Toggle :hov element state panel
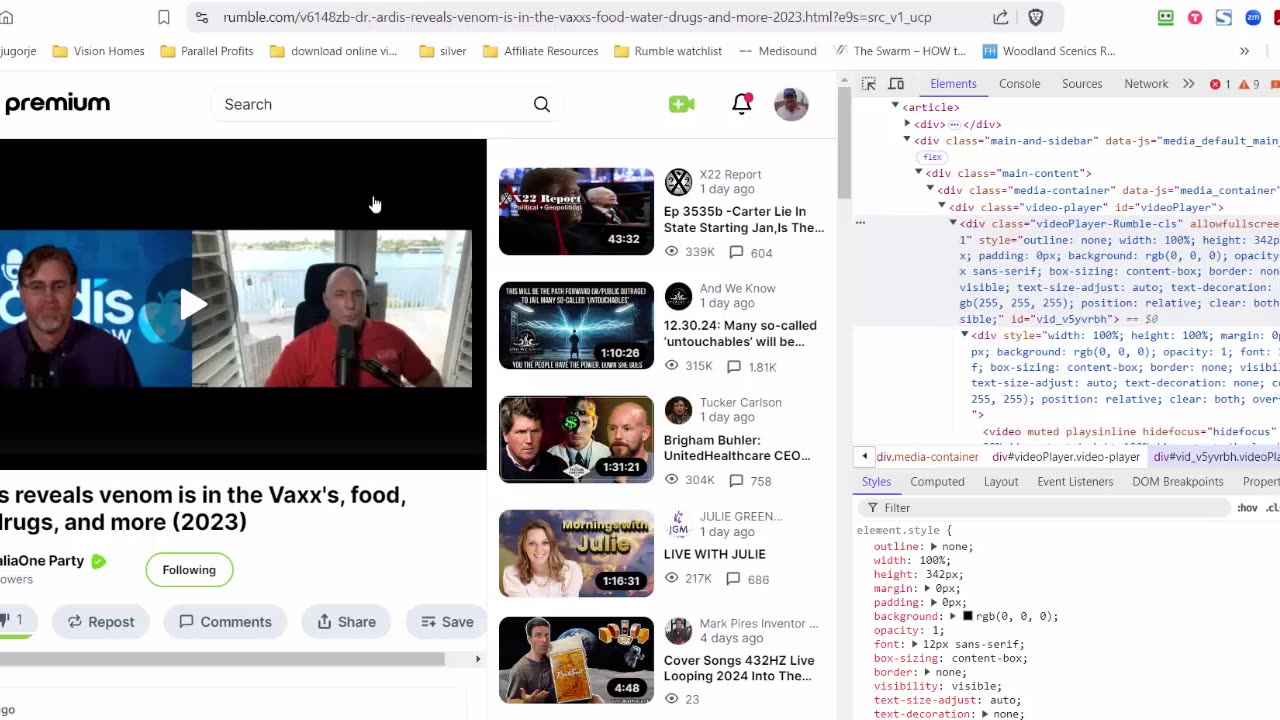This screenshot has width=1280, height=720. coord(1247,508)
